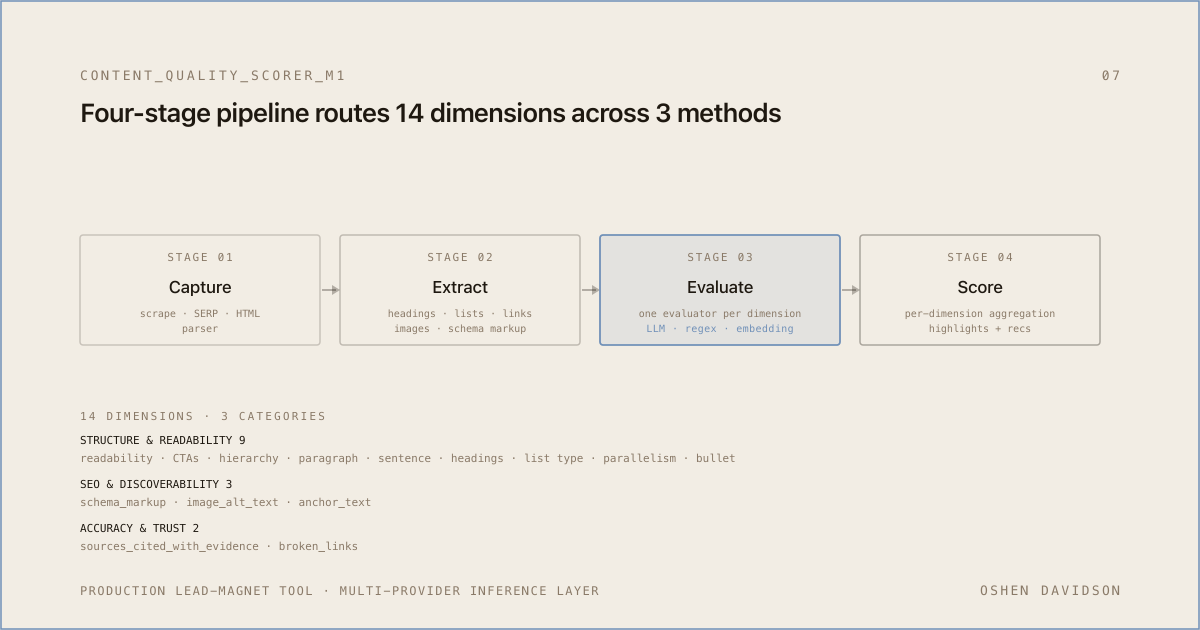Click the arrow between Evaluate and Score
The width and height of the screenshot is (1200, 630).
coord(850,290)
